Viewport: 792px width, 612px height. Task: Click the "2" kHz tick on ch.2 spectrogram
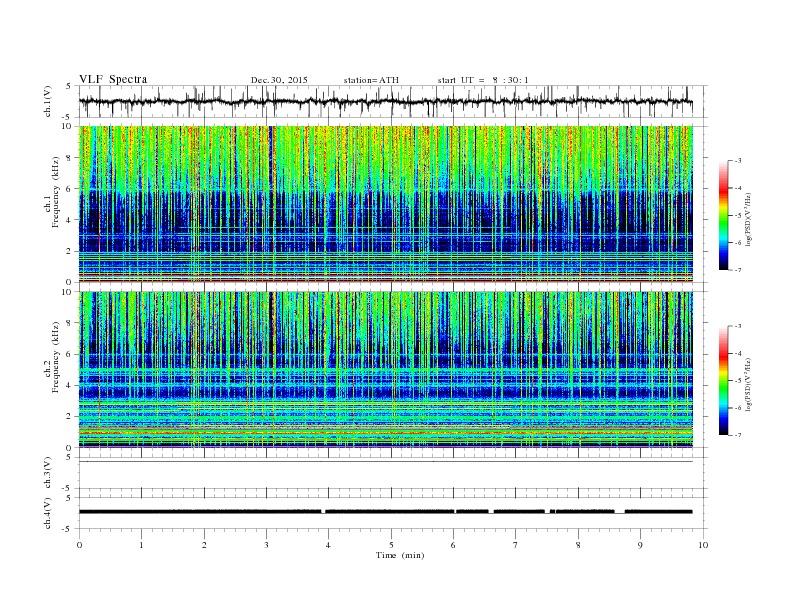[70, 417]
